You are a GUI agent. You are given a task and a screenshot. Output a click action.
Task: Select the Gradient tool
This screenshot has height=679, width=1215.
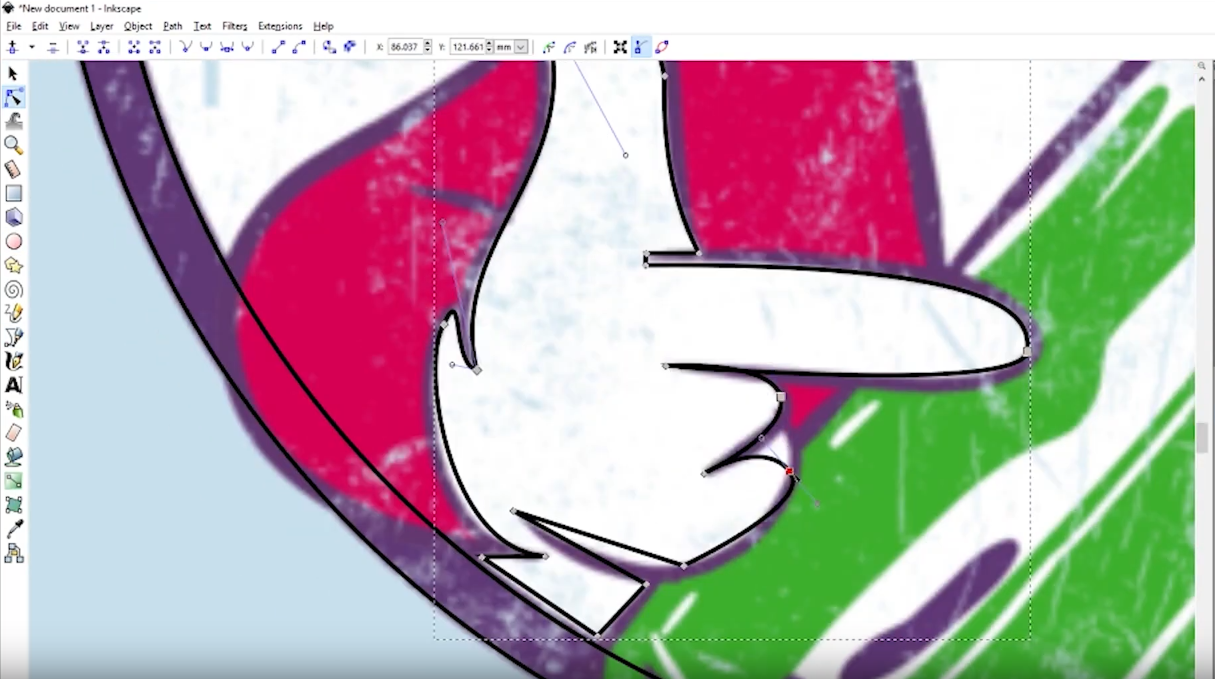(x=13, y=481)
